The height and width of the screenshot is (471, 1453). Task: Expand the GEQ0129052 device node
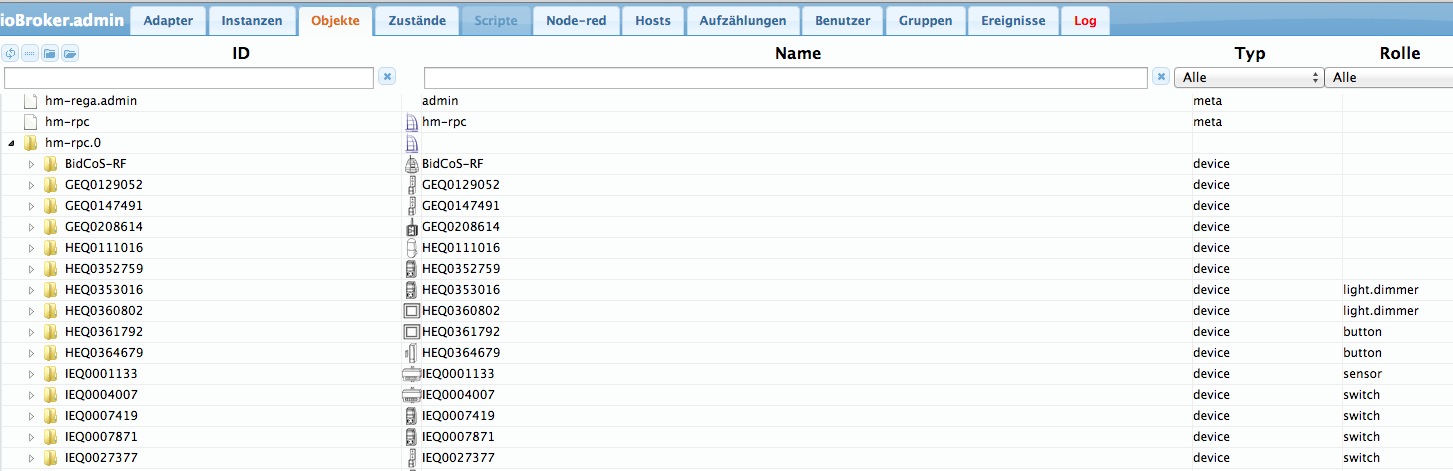[x=31, y=185]
